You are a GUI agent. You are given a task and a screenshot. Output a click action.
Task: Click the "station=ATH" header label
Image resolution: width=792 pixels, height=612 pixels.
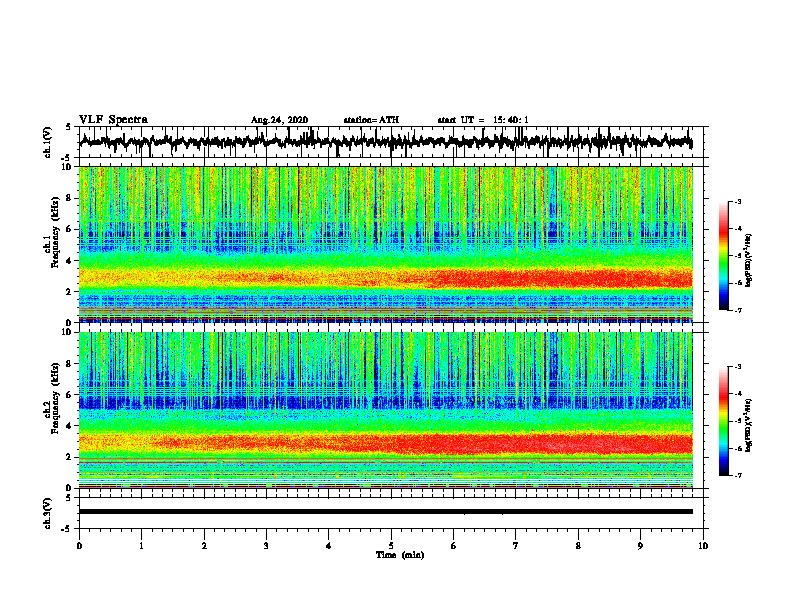(371, 120)
